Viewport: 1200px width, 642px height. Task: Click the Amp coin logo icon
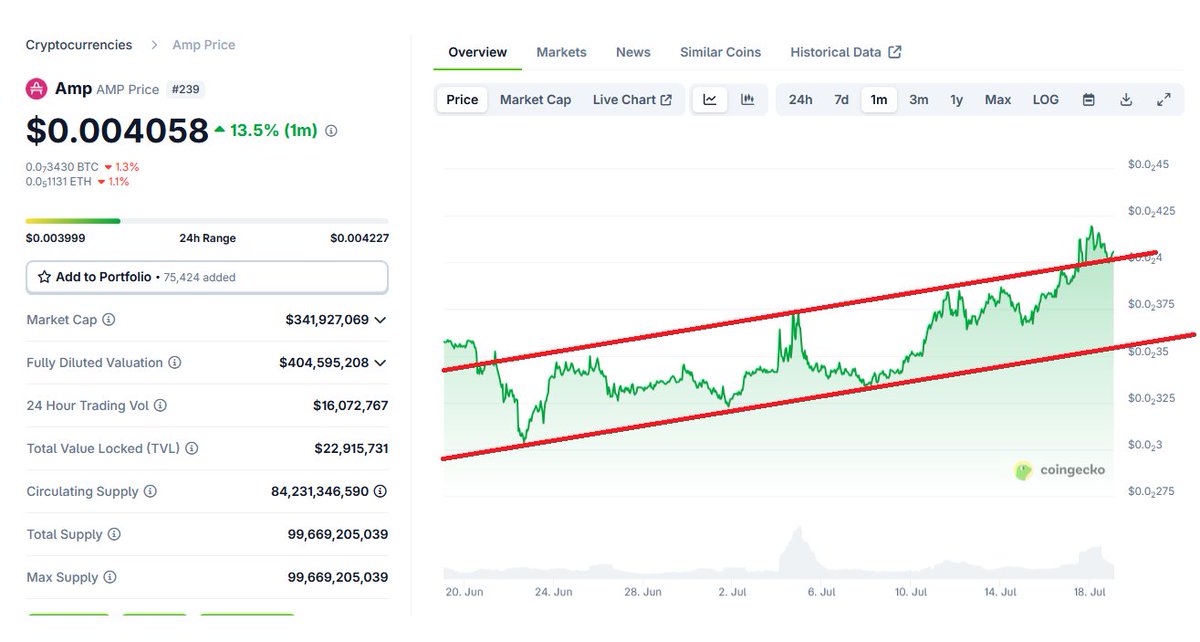click(x=37, y=89)
